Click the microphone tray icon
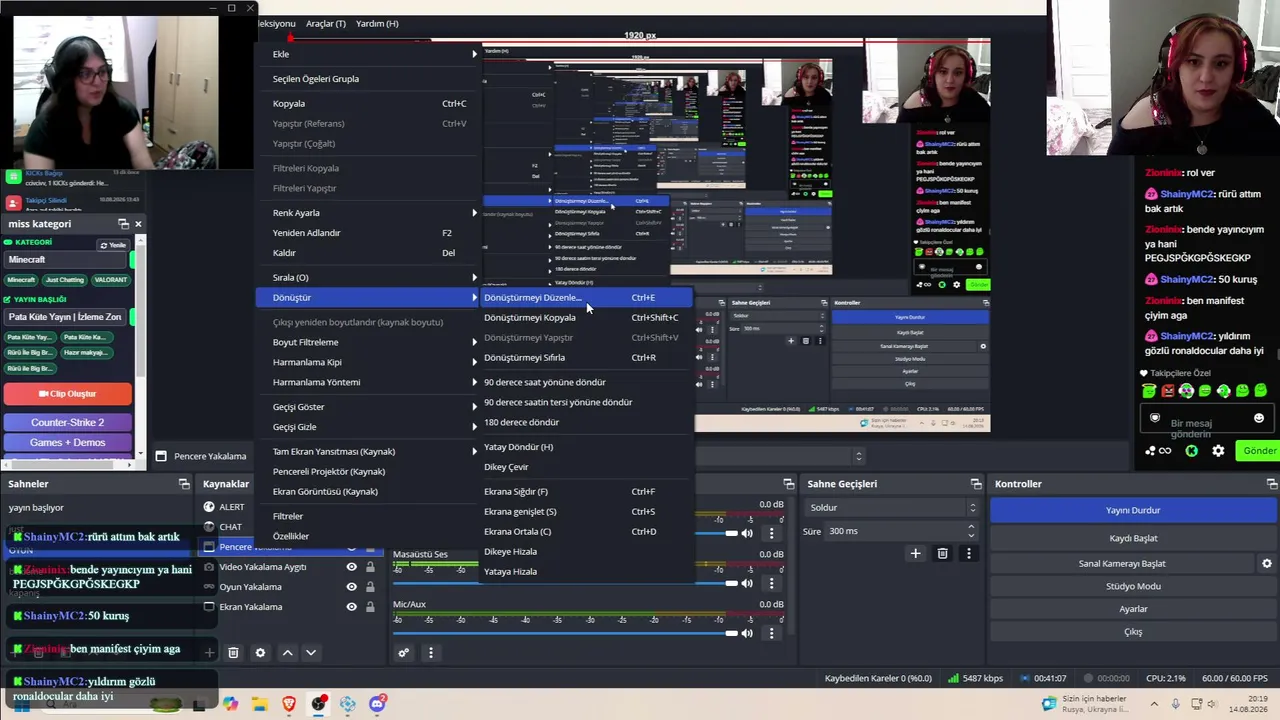The width and height of the screenshot is (1280, 720). point(1176,704)
